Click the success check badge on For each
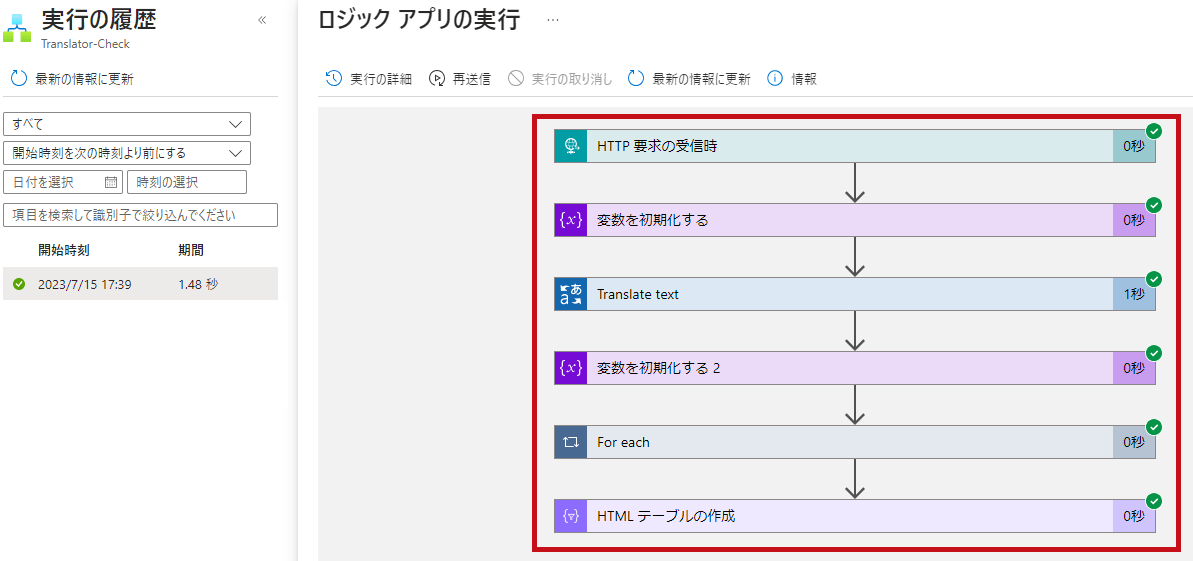Image resolution: width=1193 pixels, height=561 pixels. coord(1153,426)
